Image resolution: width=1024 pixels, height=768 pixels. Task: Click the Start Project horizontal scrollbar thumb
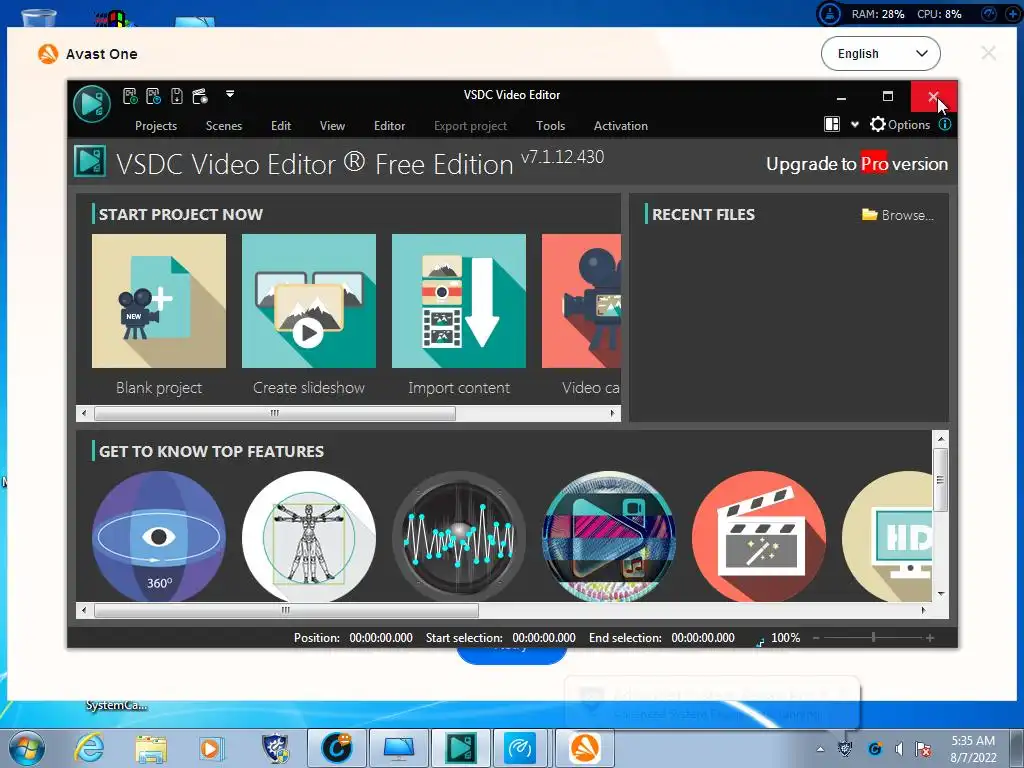274,413
